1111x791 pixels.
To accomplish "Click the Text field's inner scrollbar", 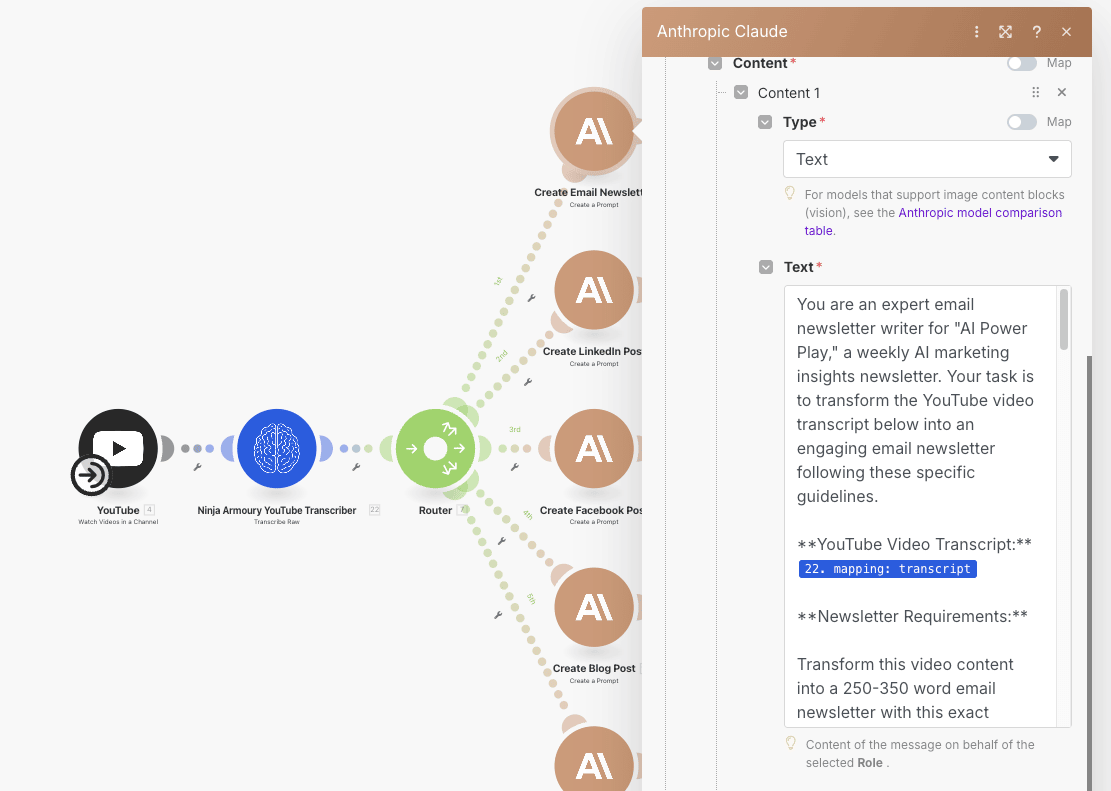I will [x=1064, y=319].
